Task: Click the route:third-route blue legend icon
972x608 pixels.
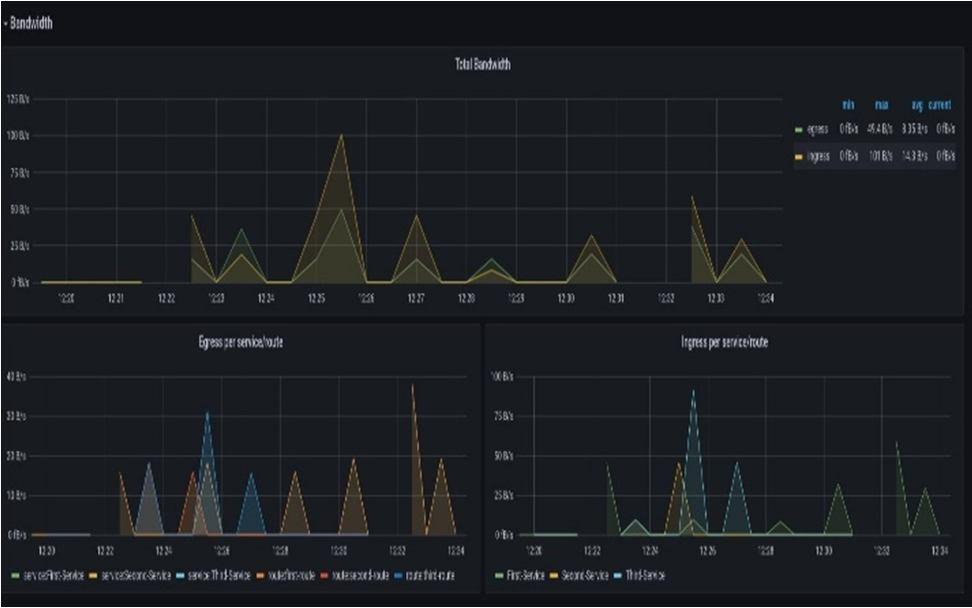Action: click(399, 576)
